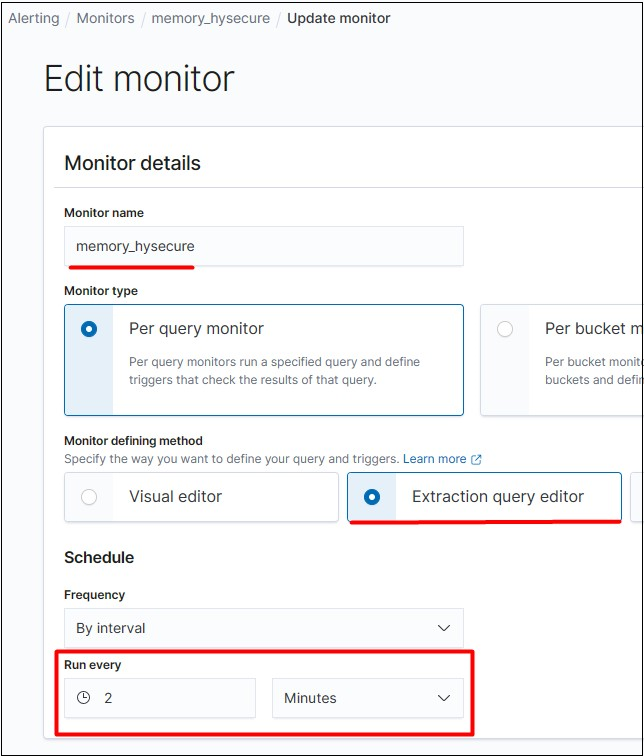Click the clock icon in Run every field
The height and width of the screenshot is (756, 644).
click(x=84, y=698)
